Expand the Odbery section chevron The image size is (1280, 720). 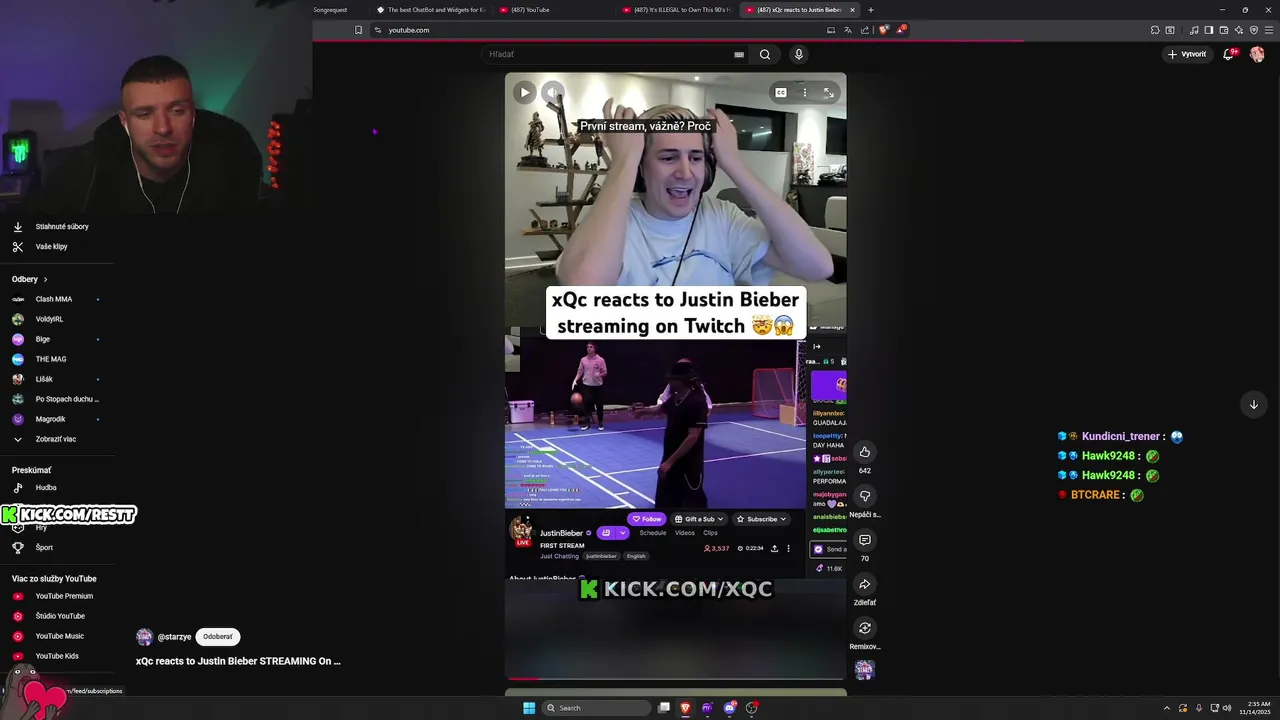45,280
